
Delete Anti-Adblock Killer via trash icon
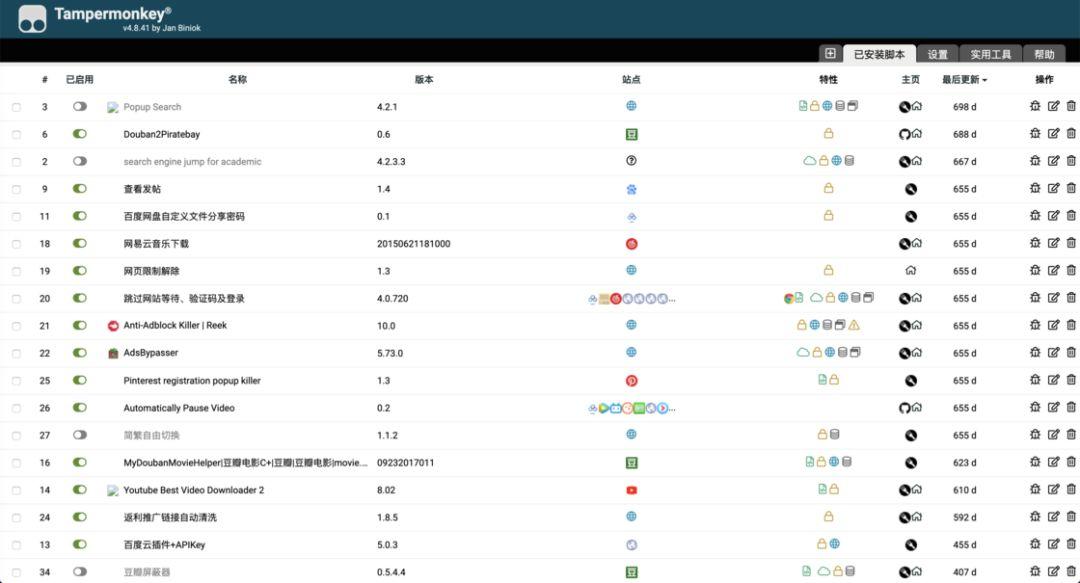pos(1071,325)
